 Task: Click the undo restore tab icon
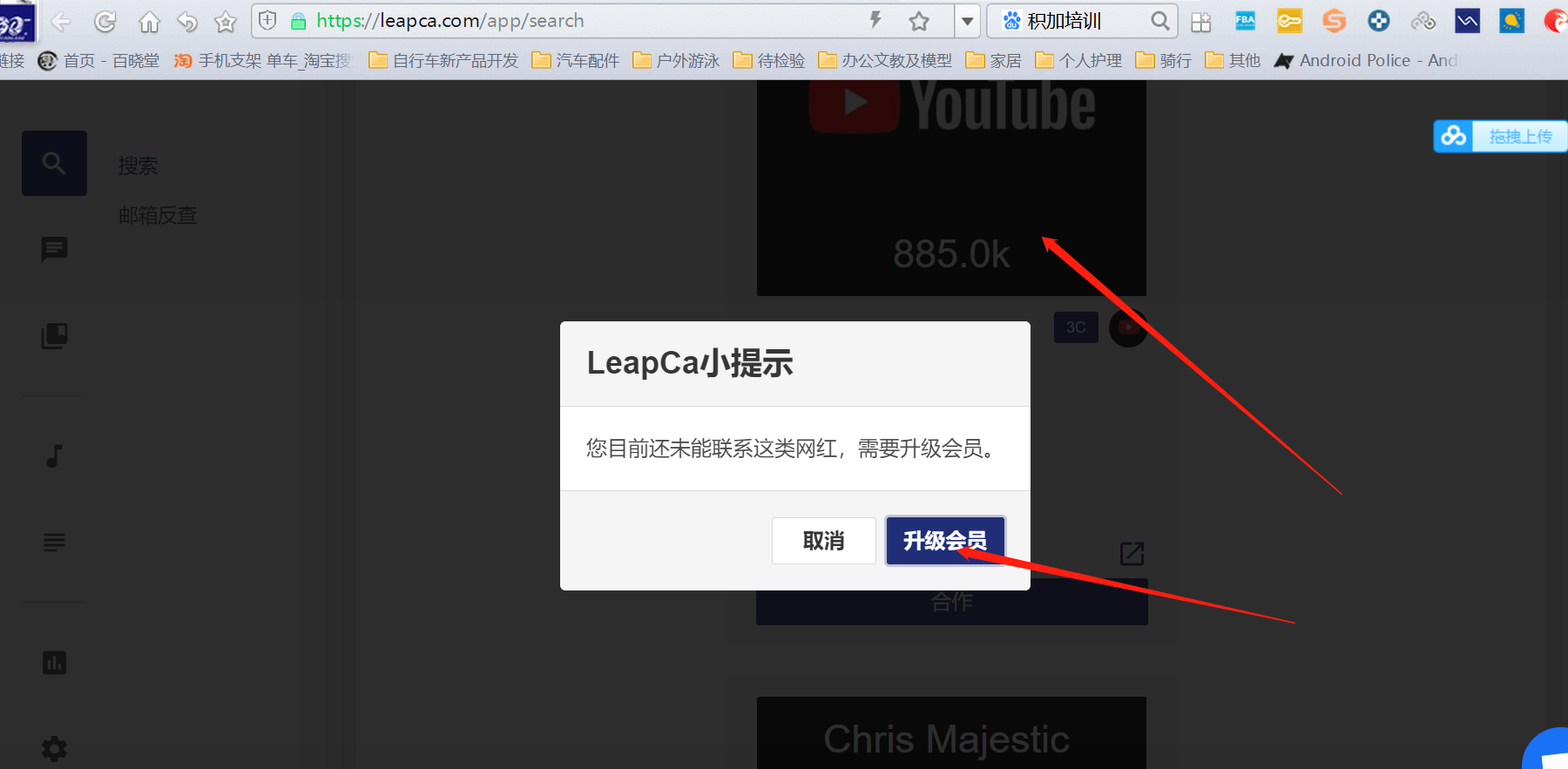click(x=187, y=22)
